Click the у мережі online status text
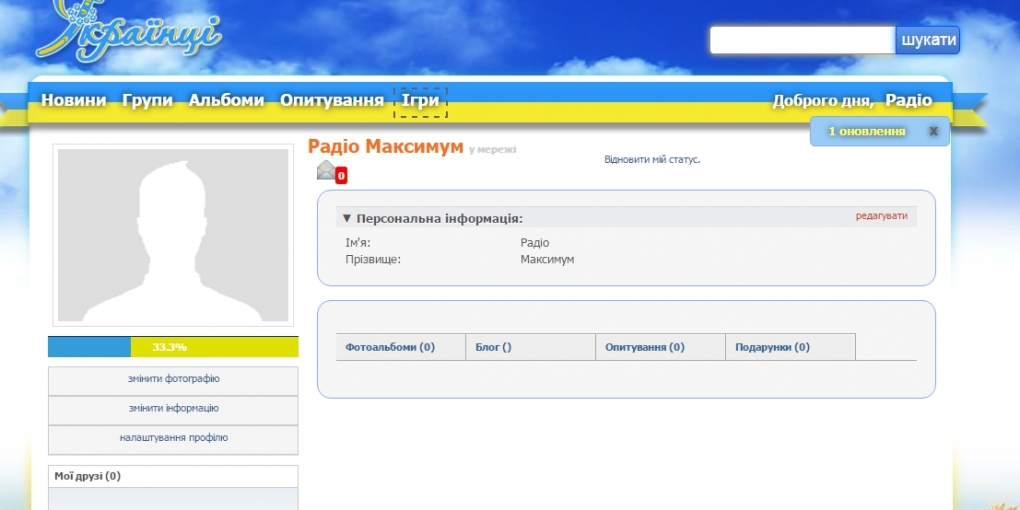Image resolution: width=1020 pixels, height=510 pixels. click(492, 150)
